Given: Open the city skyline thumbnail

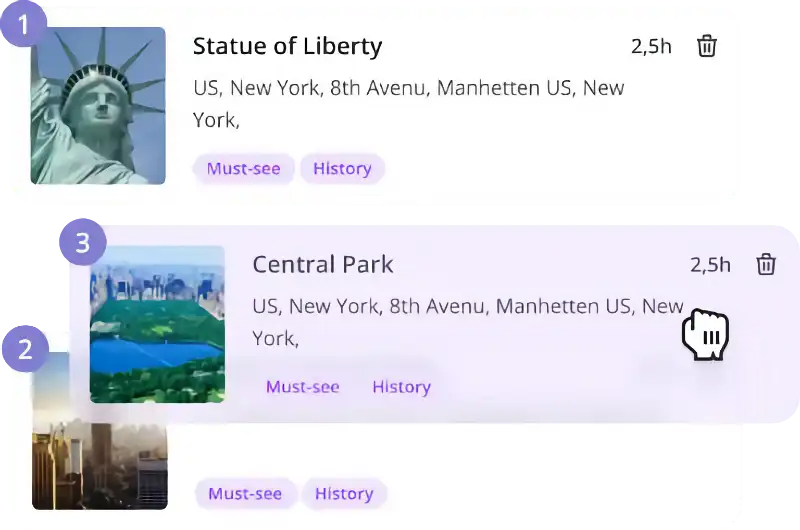Looking at the screenshot, I should pyautogui.click(x=100, y=439).
